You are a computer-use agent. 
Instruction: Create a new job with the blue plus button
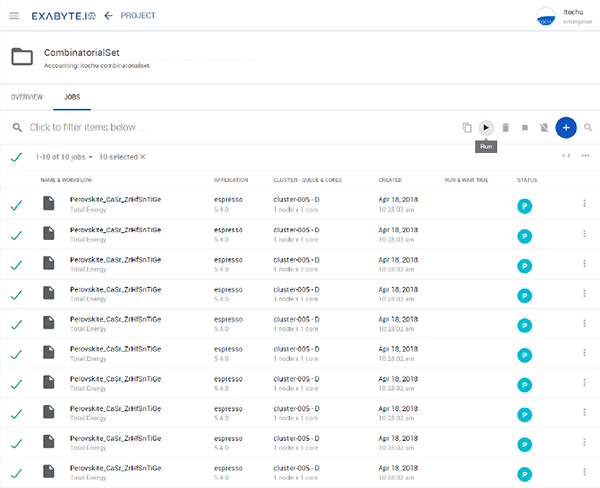click(x=566, y=127)
